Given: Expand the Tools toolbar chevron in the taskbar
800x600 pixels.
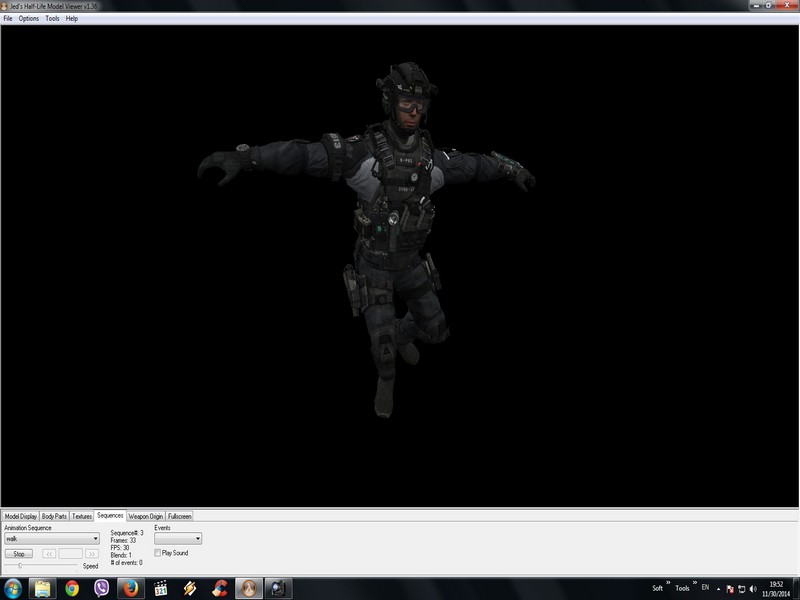Looking at the screenshot, I should point(694,583).
